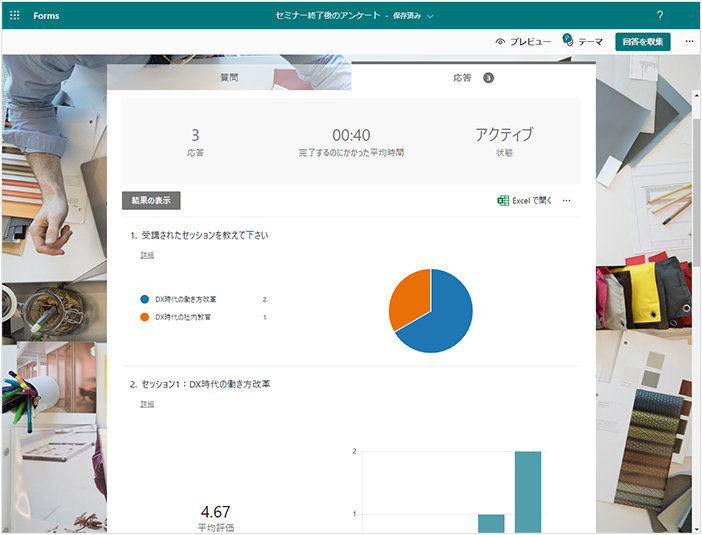The image size is (702, 535).
Task: Click the 4.67 average rating value
Action: [x=215, y=512]
